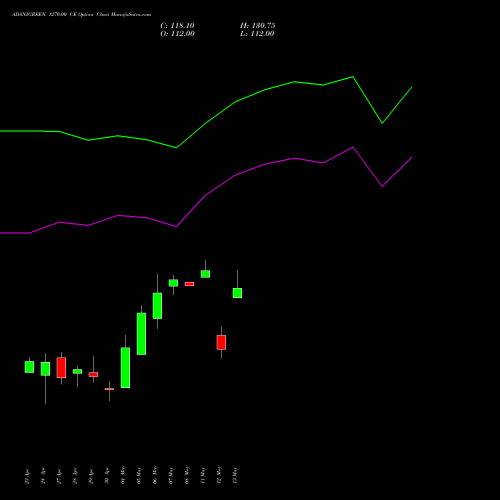Select the green candlestick for 06 May
This screenshot has height=500, width=500.
click(157, 306)
